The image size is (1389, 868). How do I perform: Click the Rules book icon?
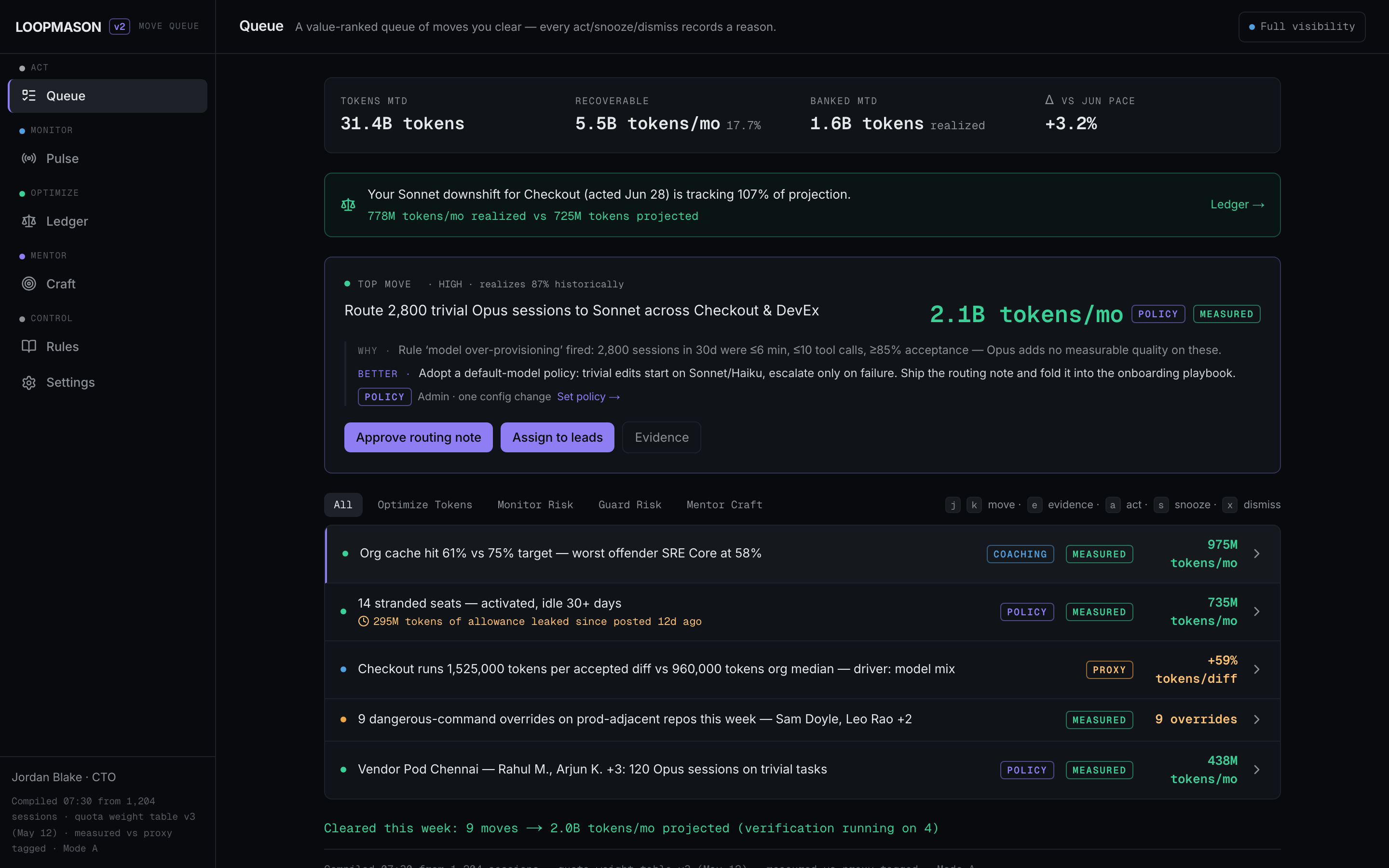click(x=29, y=346)
